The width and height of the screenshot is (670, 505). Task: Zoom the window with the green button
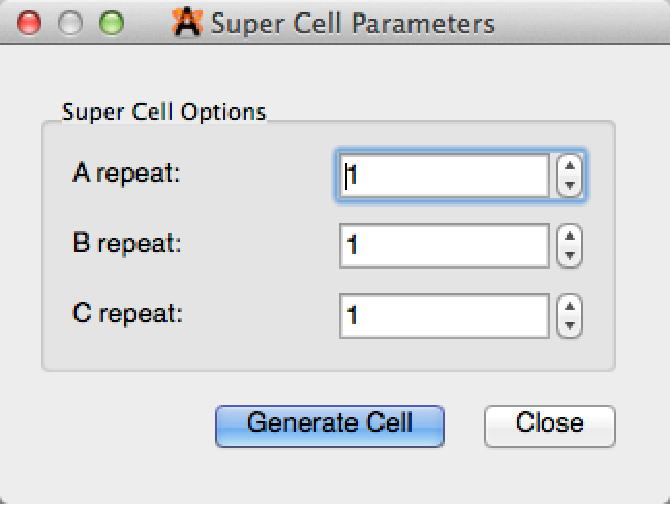coord(111,22)
